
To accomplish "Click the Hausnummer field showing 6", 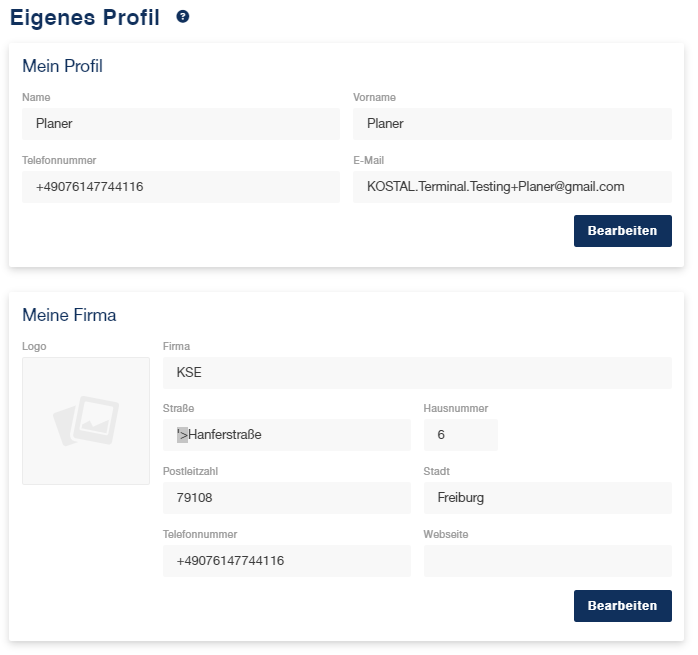I will pos(461,435).
